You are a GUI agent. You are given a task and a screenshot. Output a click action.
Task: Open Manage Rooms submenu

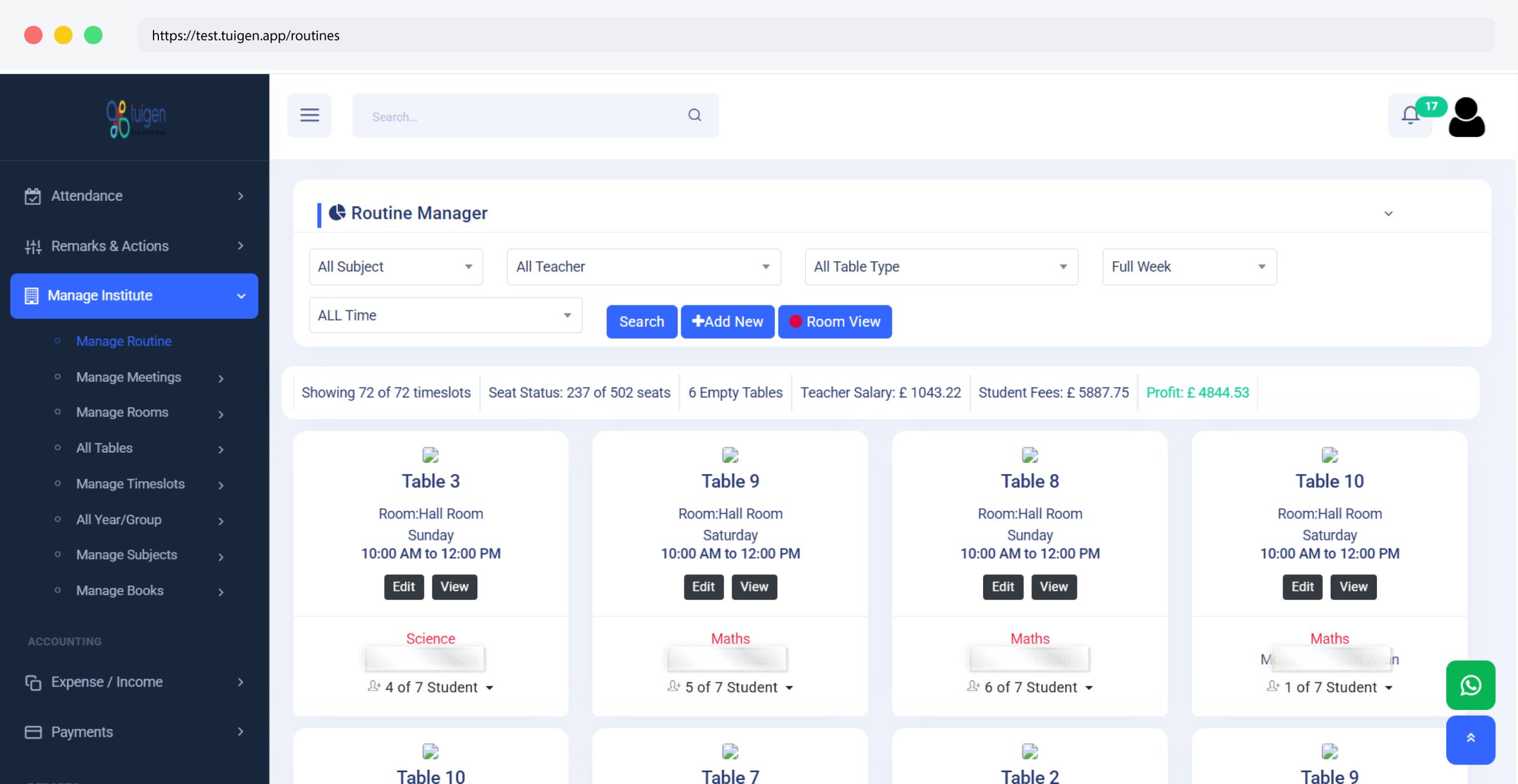click(122, 412)
